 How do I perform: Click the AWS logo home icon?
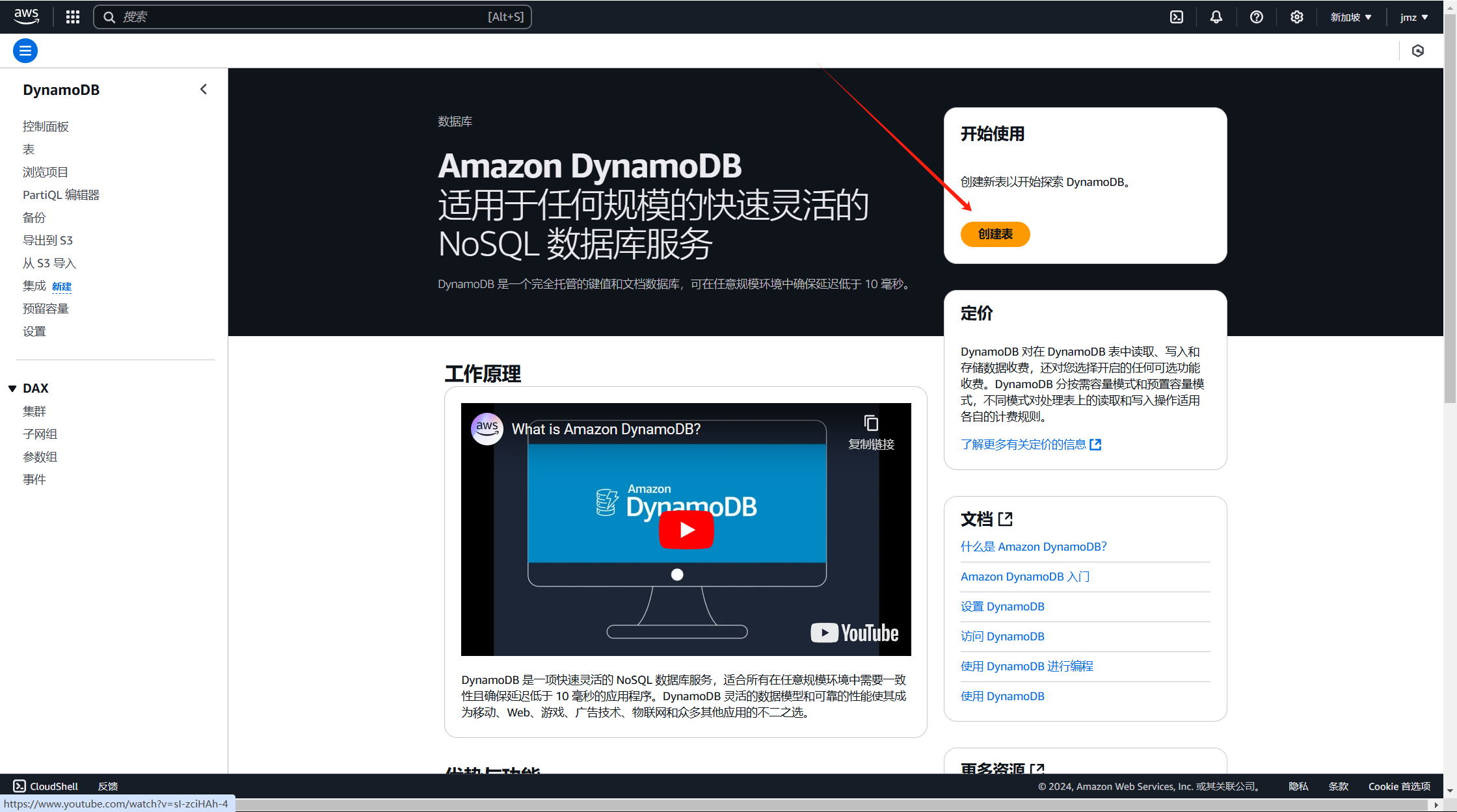[x=27, y=16]
